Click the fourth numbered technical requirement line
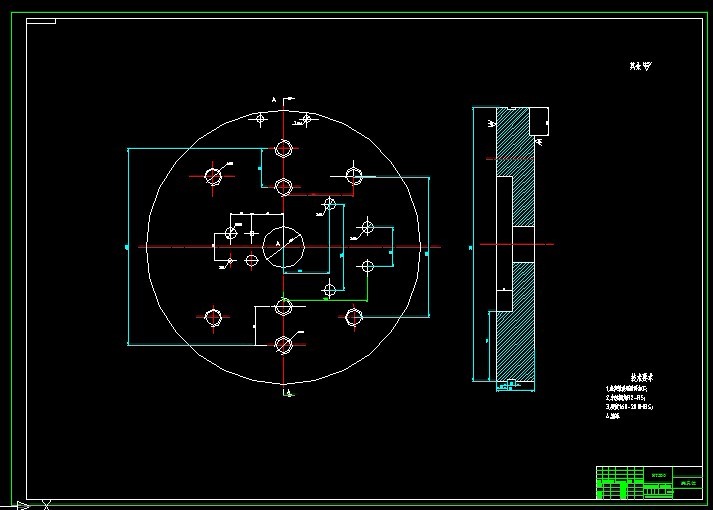The height and width of the screenshot is (510, 713). point(613,415)
